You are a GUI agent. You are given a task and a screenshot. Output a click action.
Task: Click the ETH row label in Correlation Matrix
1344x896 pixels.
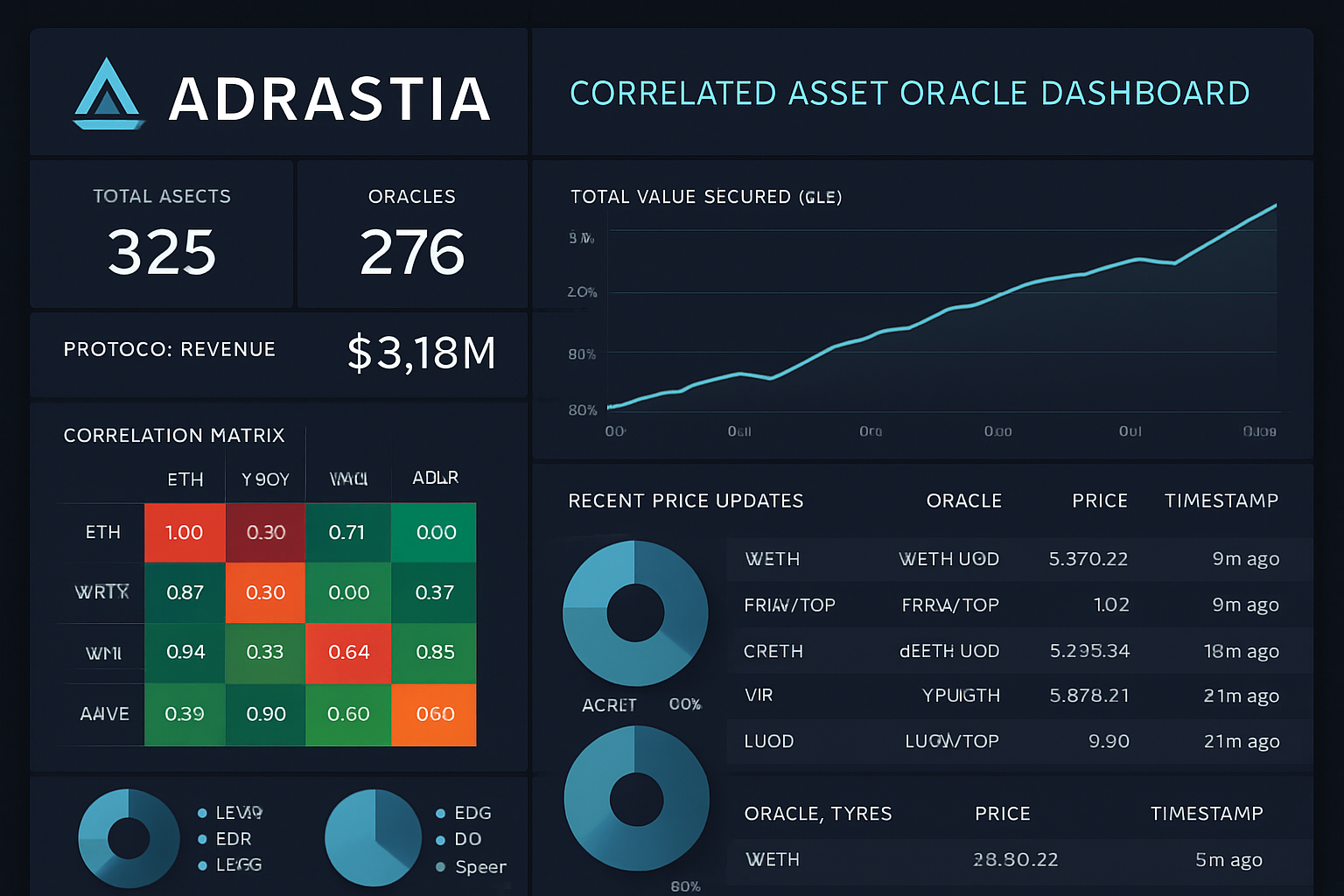102,532
